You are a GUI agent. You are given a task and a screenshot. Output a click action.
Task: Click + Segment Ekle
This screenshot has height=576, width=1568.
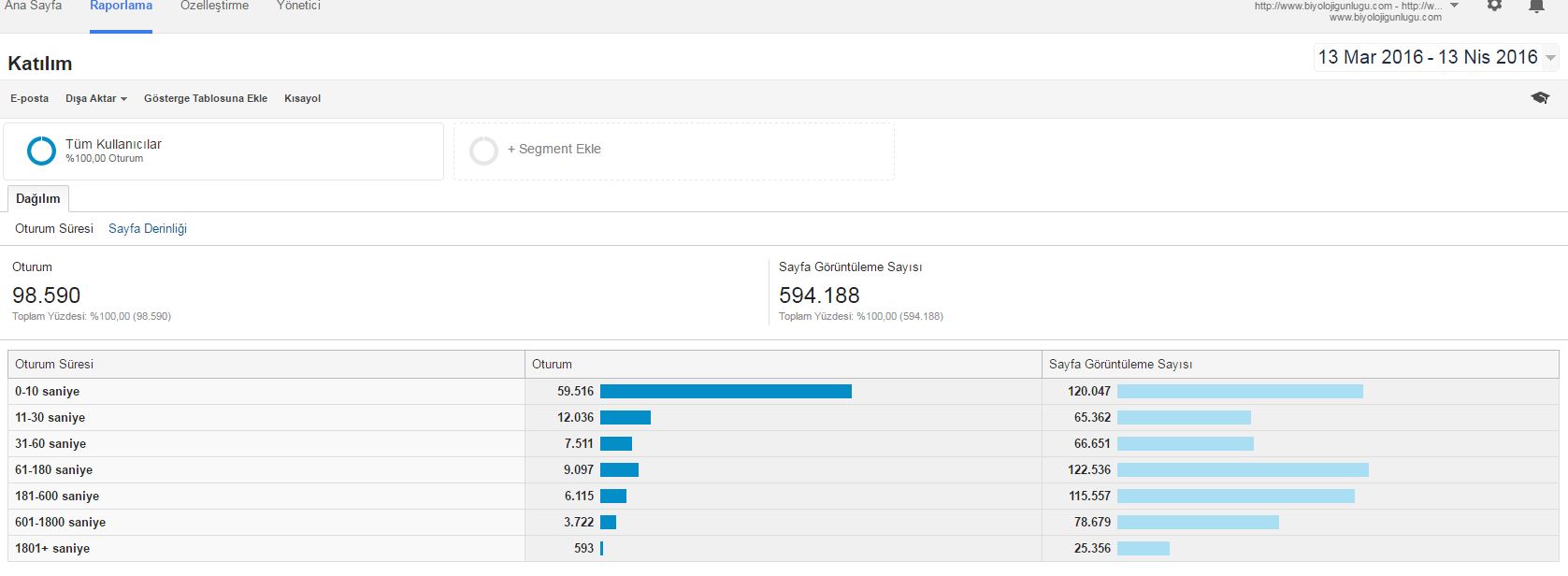coord(554,149)
